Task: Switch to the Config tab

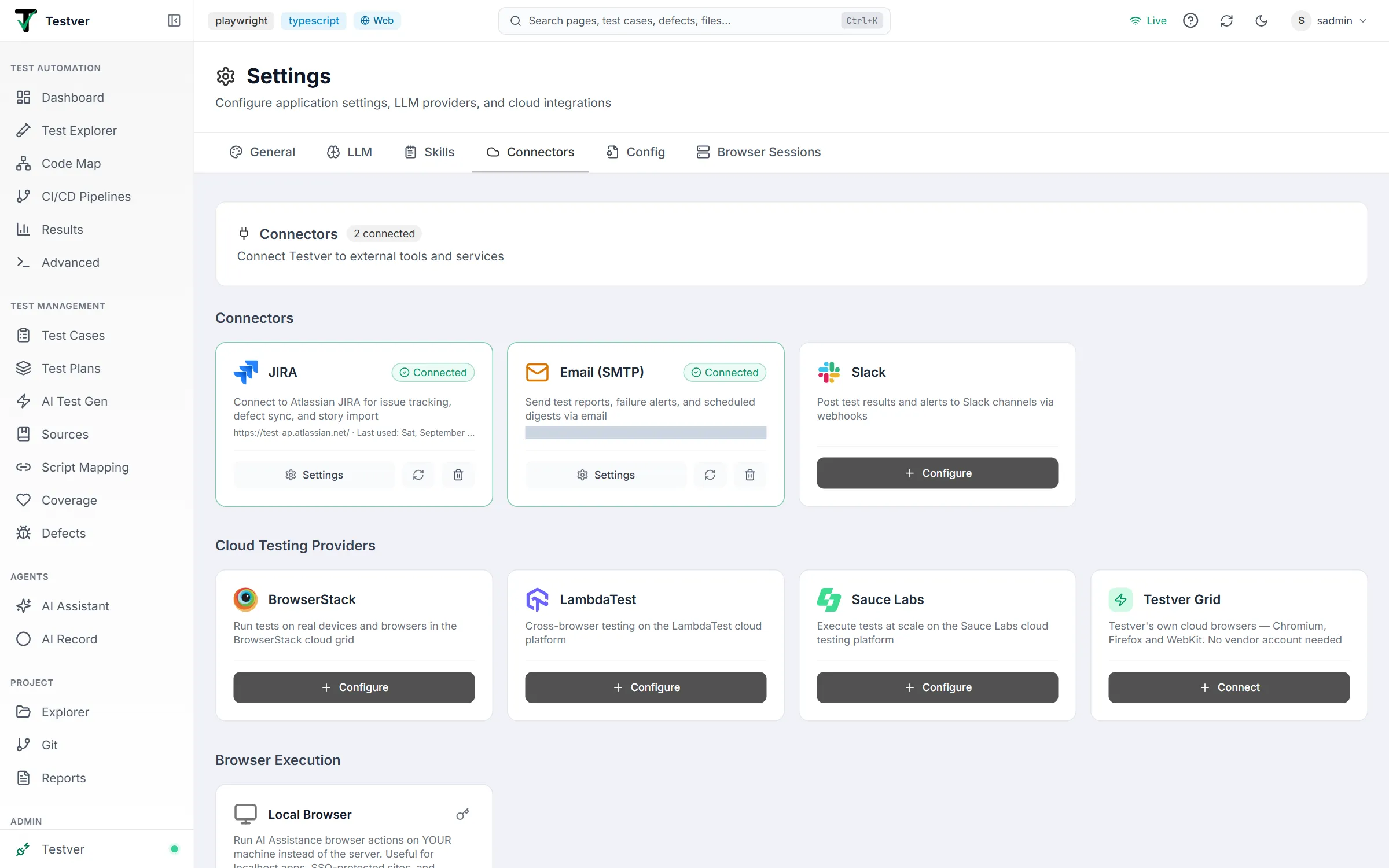Action: (x=635, y=152)
